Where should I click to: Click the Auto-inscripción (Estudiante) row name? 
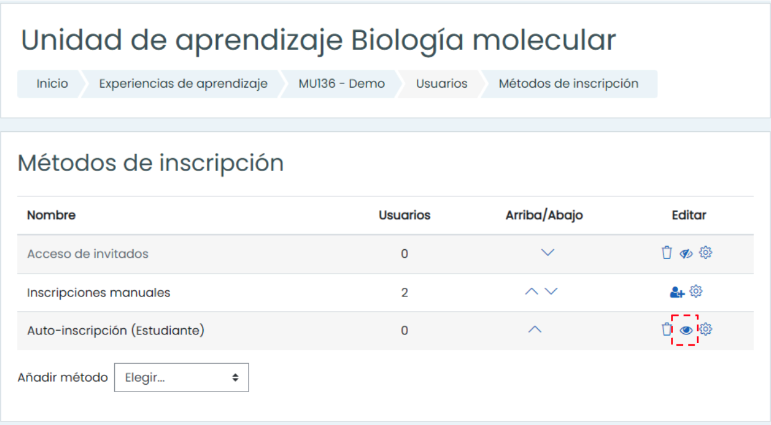tap(116, 331)
